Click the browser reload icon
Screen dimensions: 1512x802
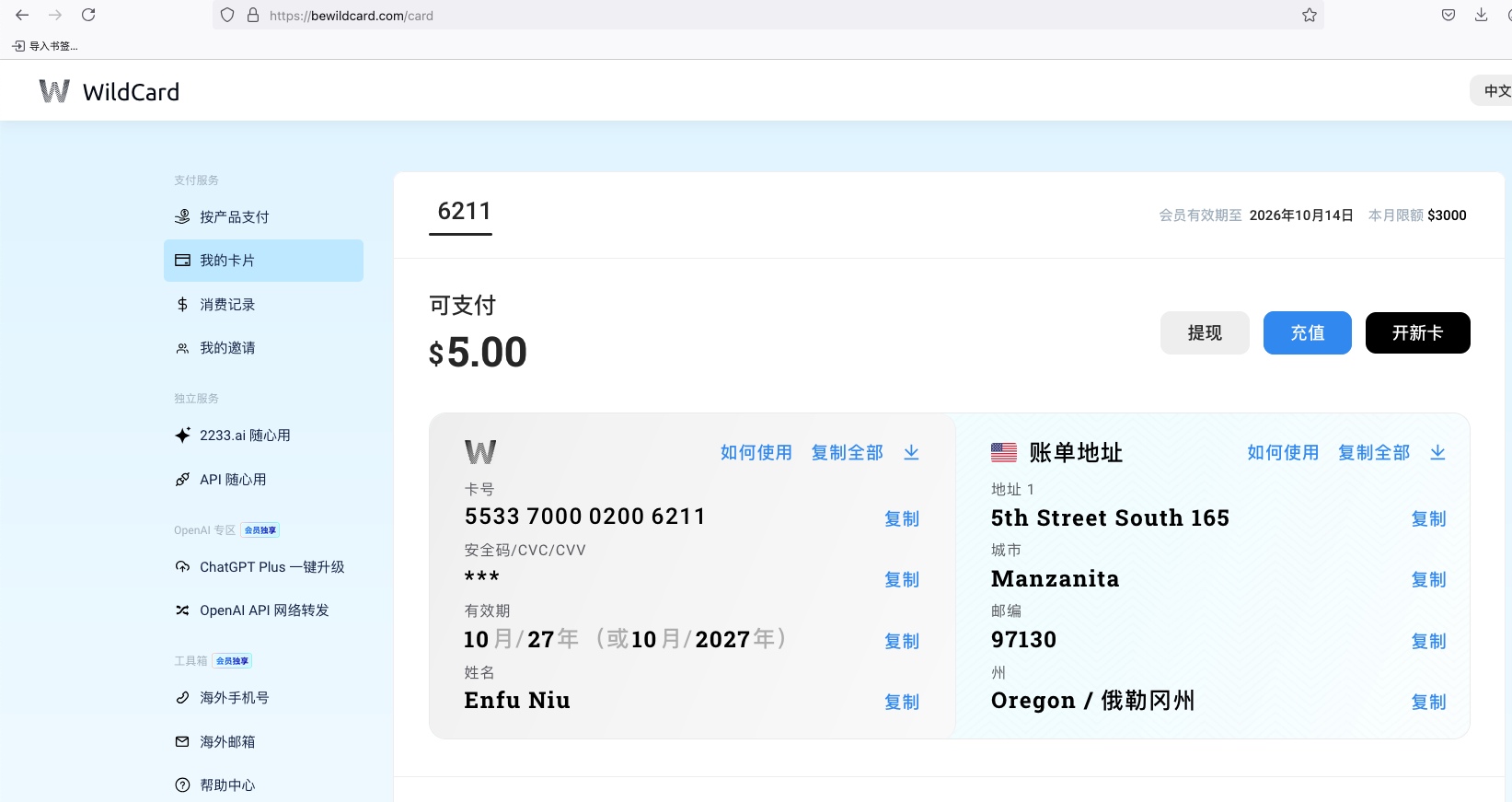click(88, 15)
